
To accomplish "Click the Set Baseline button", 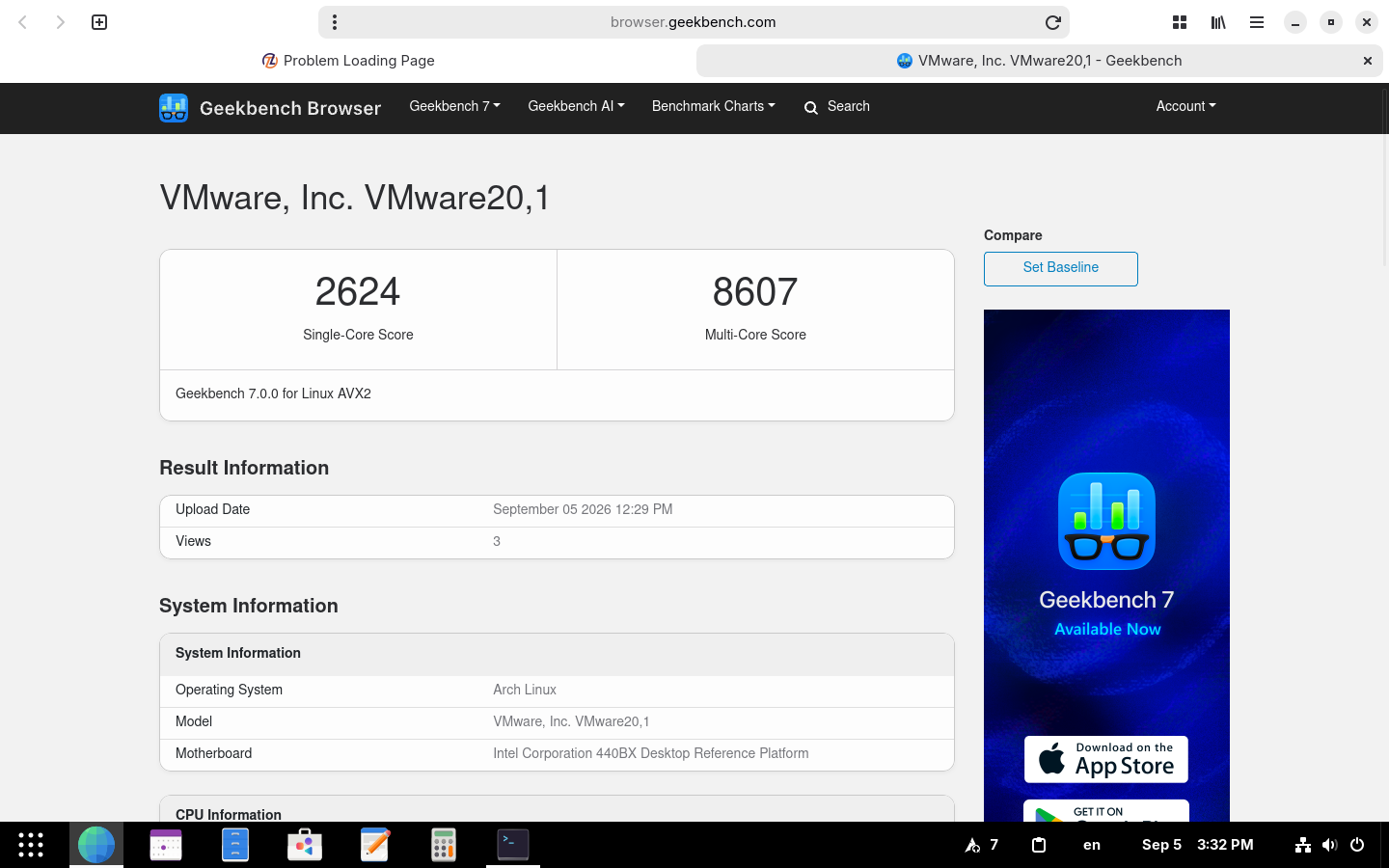I will [x=1061, y=268].
